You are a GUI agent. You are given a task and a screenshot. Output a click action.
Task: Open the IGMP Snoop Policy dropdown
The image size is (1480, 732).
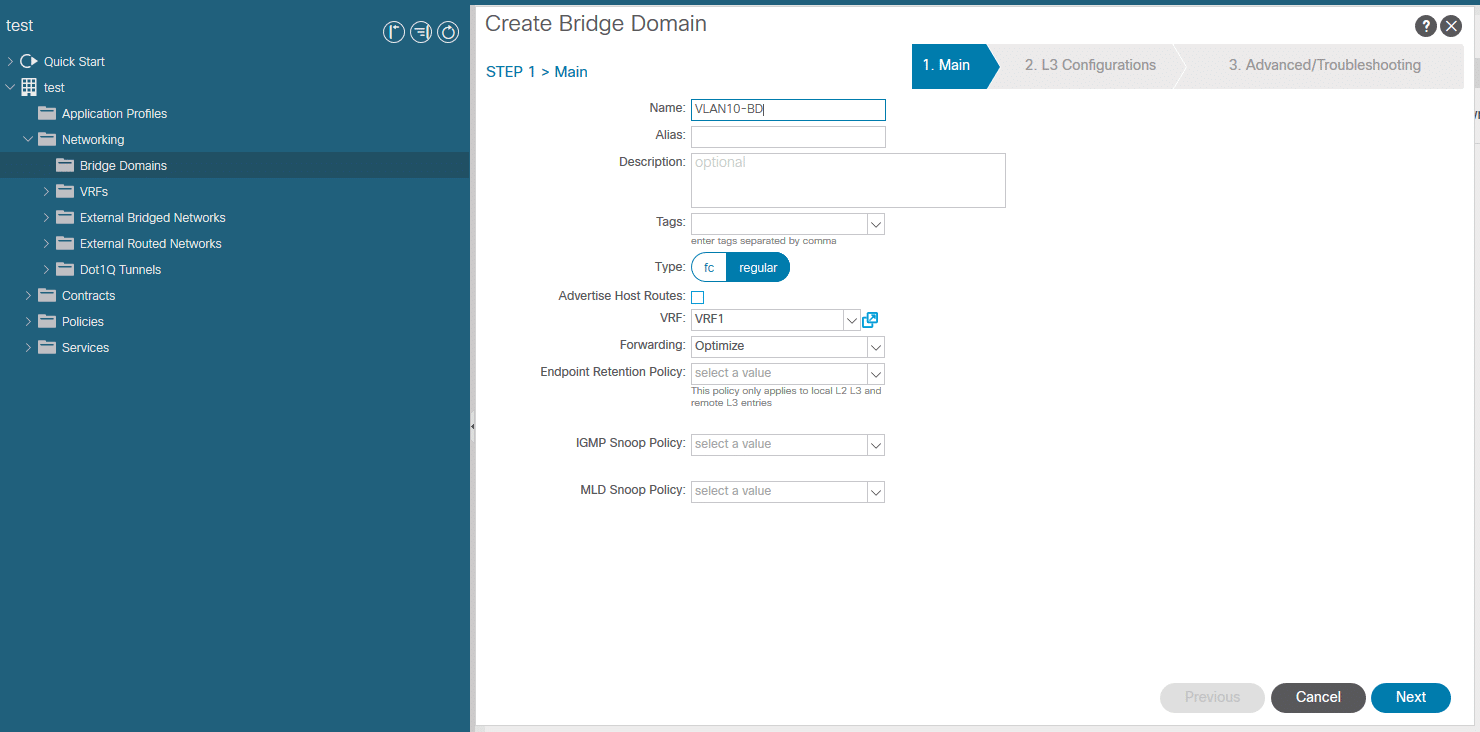875,444
